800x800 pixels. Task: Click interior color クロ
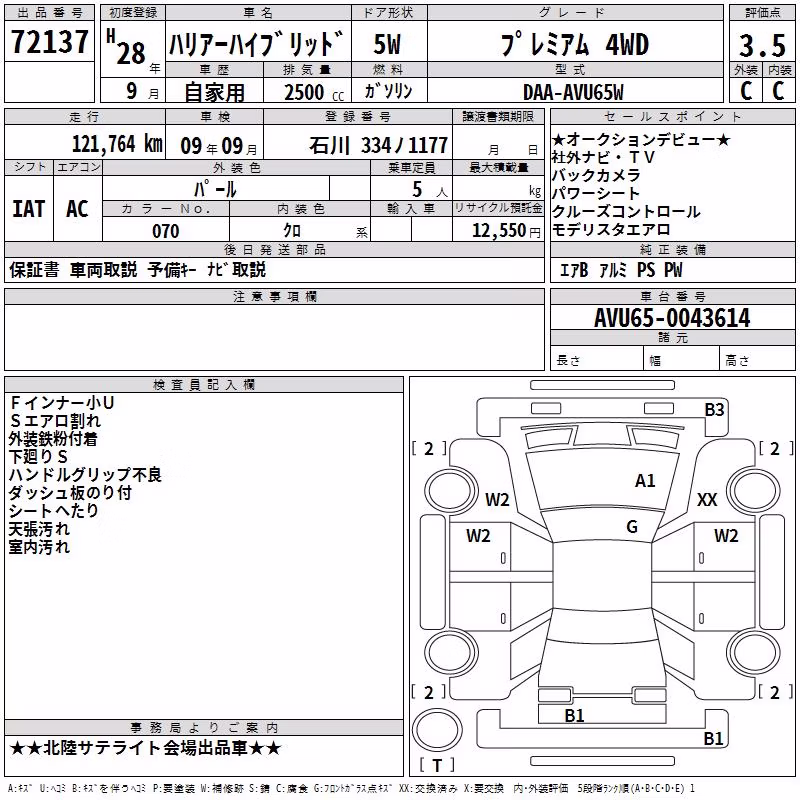292,231
